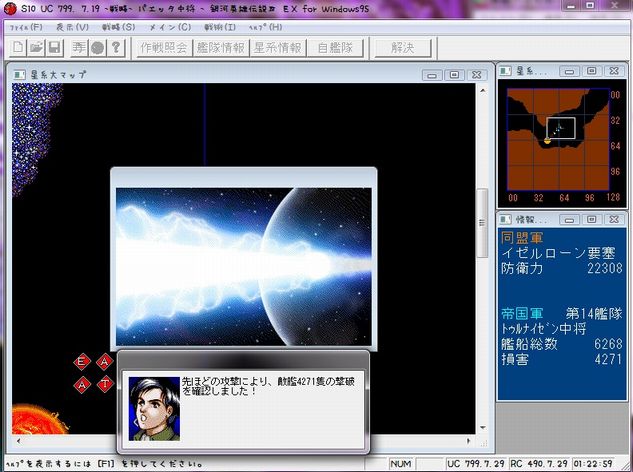Click the 損害 4271 value
Image resolution: width=633 pixels, height=472 pixels.
pos(608,359)
